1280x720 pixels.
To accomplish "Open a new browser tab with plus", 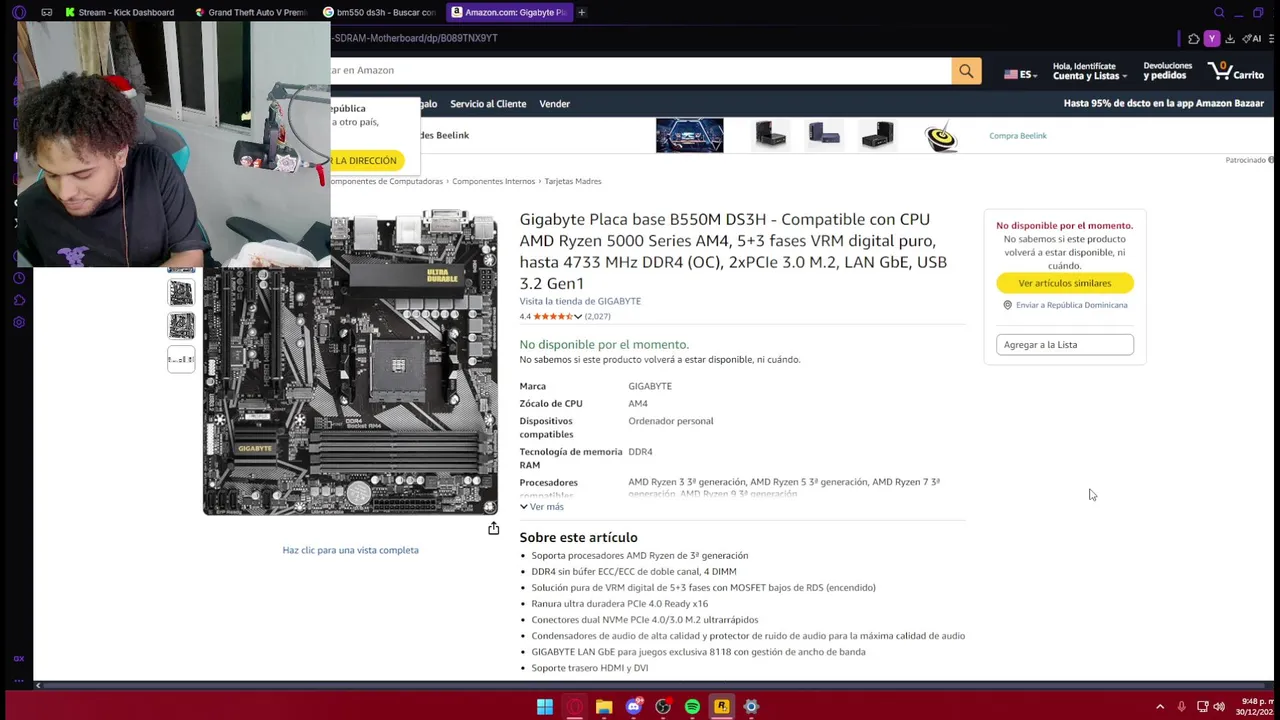I will pyautogui.click(x=582, y=12).
